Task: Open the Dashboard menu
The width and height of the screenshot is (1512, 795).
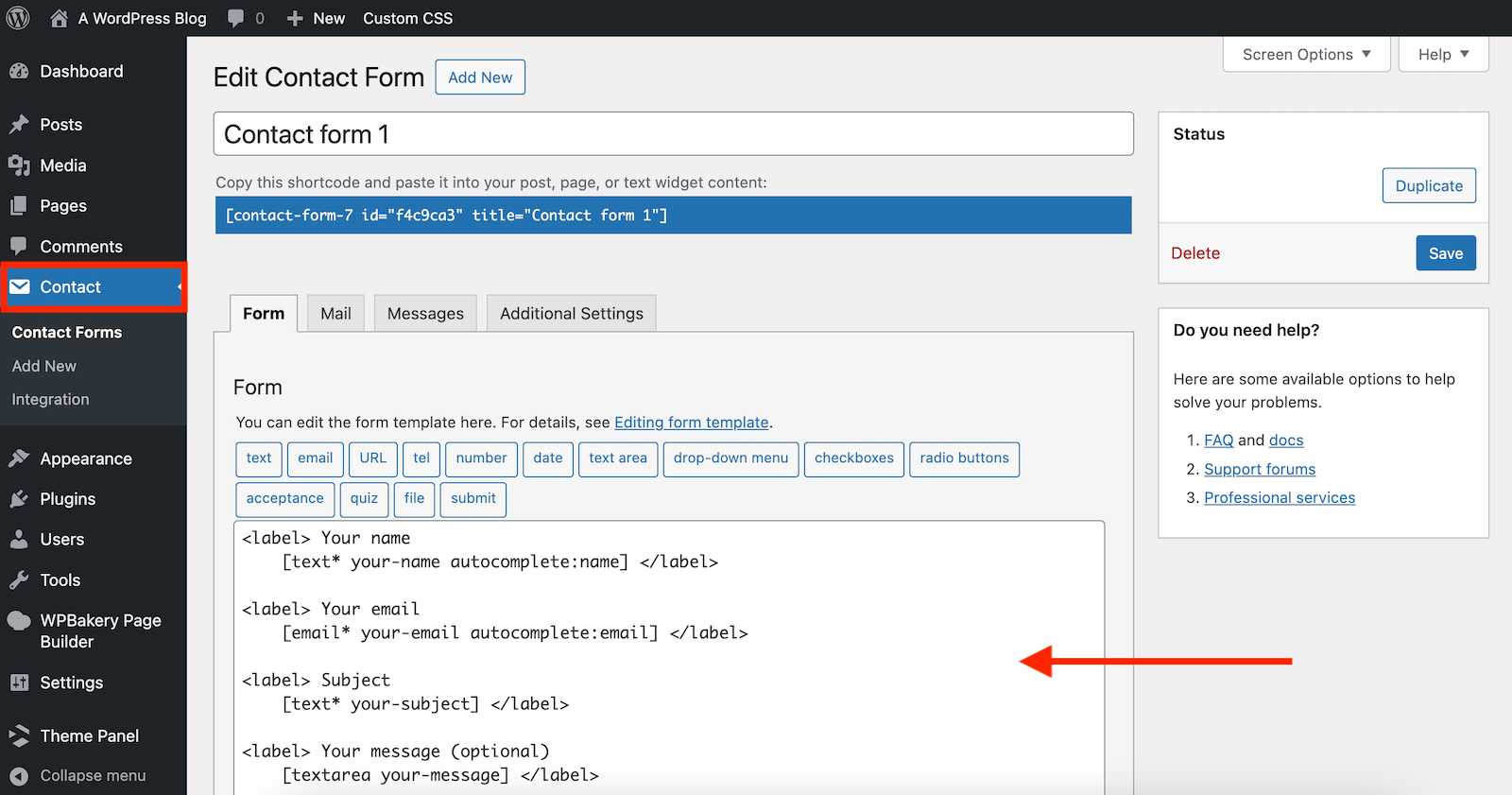Action: [x=81, y=71]
